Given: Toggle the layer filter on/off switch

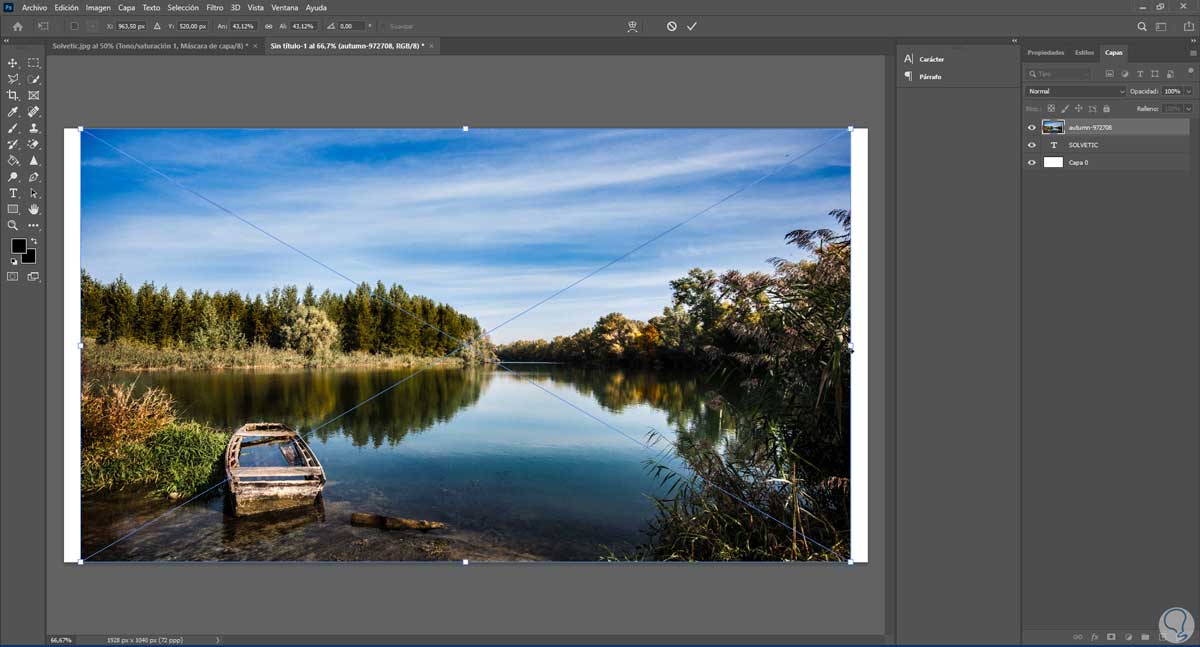Looking at the screenshot, I should (x=1190, y=74).
